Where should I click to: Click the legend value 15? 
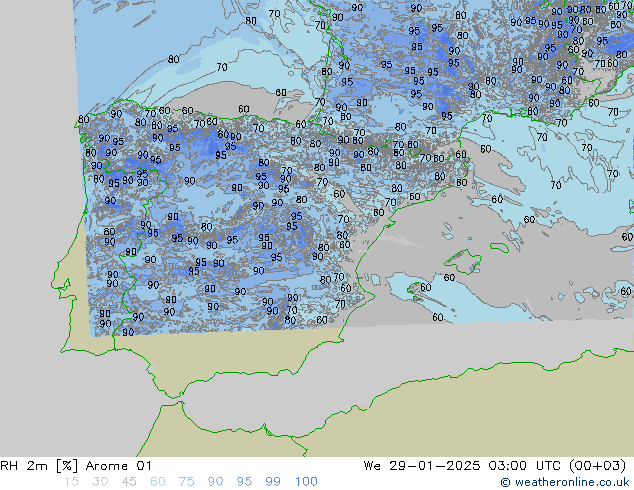71,482
